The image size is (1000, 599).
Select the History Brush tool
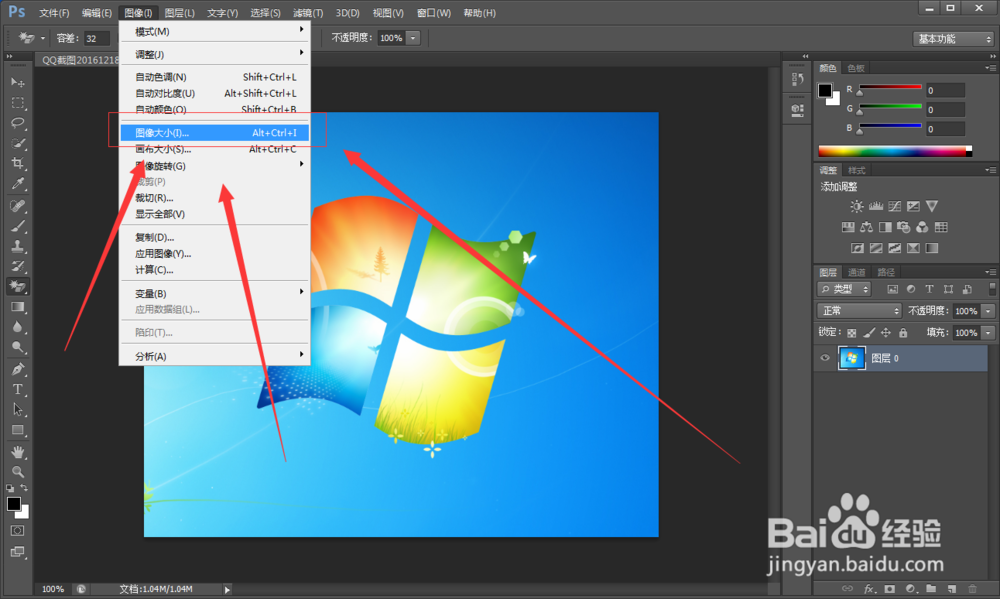tap(17, 266)
